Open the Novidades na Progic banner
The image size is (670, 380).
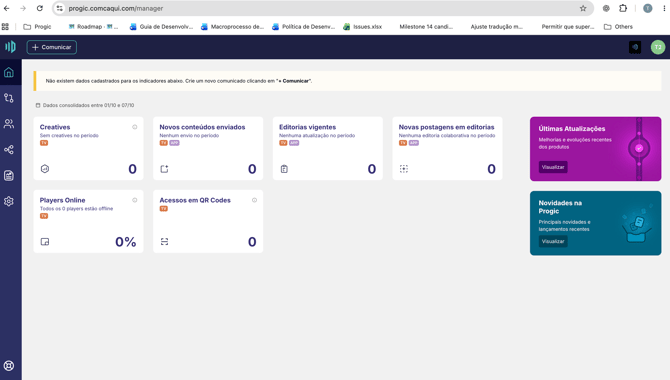(x=596, y=223)
